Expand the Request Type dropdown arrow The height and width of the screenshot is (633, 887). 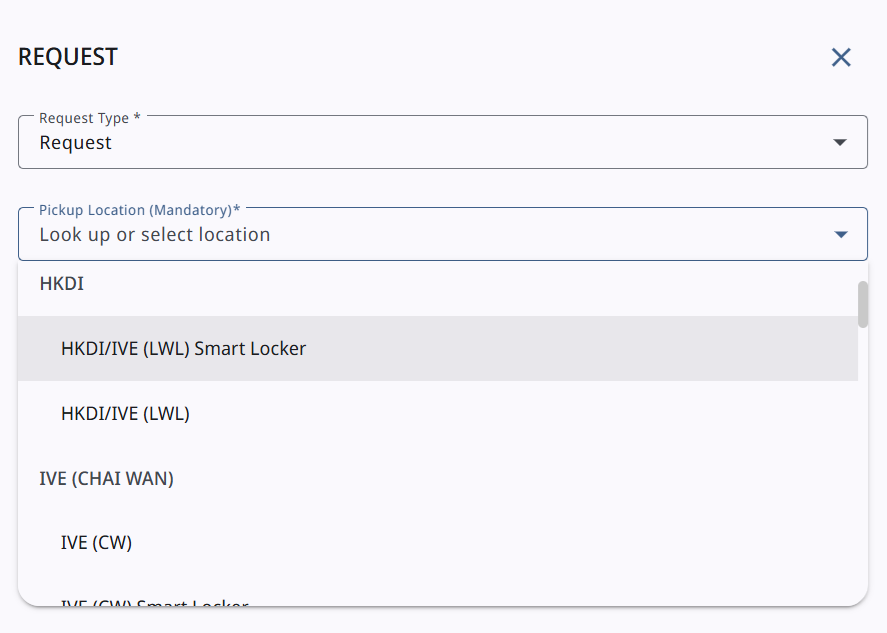pos(840,143)
